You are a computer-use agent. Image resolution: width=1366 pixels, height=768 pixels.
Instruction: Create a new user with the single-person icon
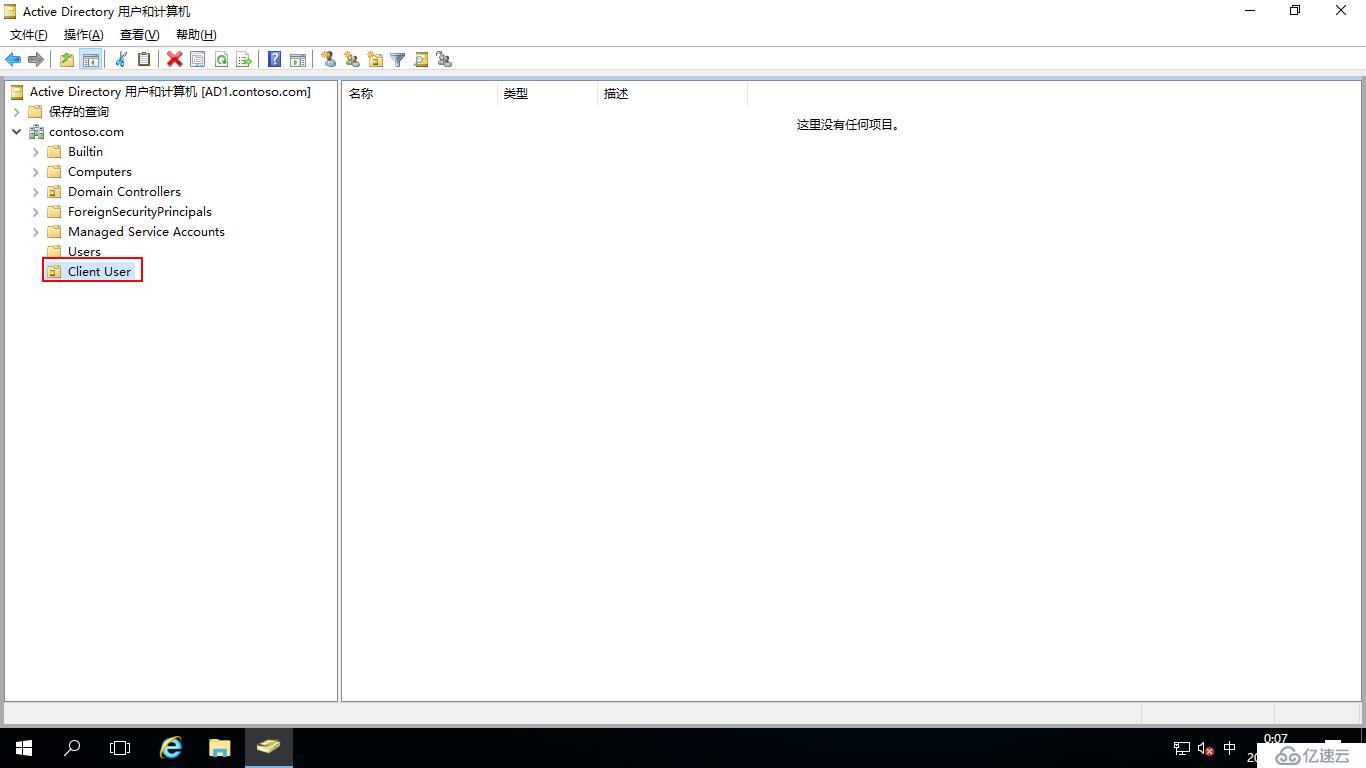point(328,60)
